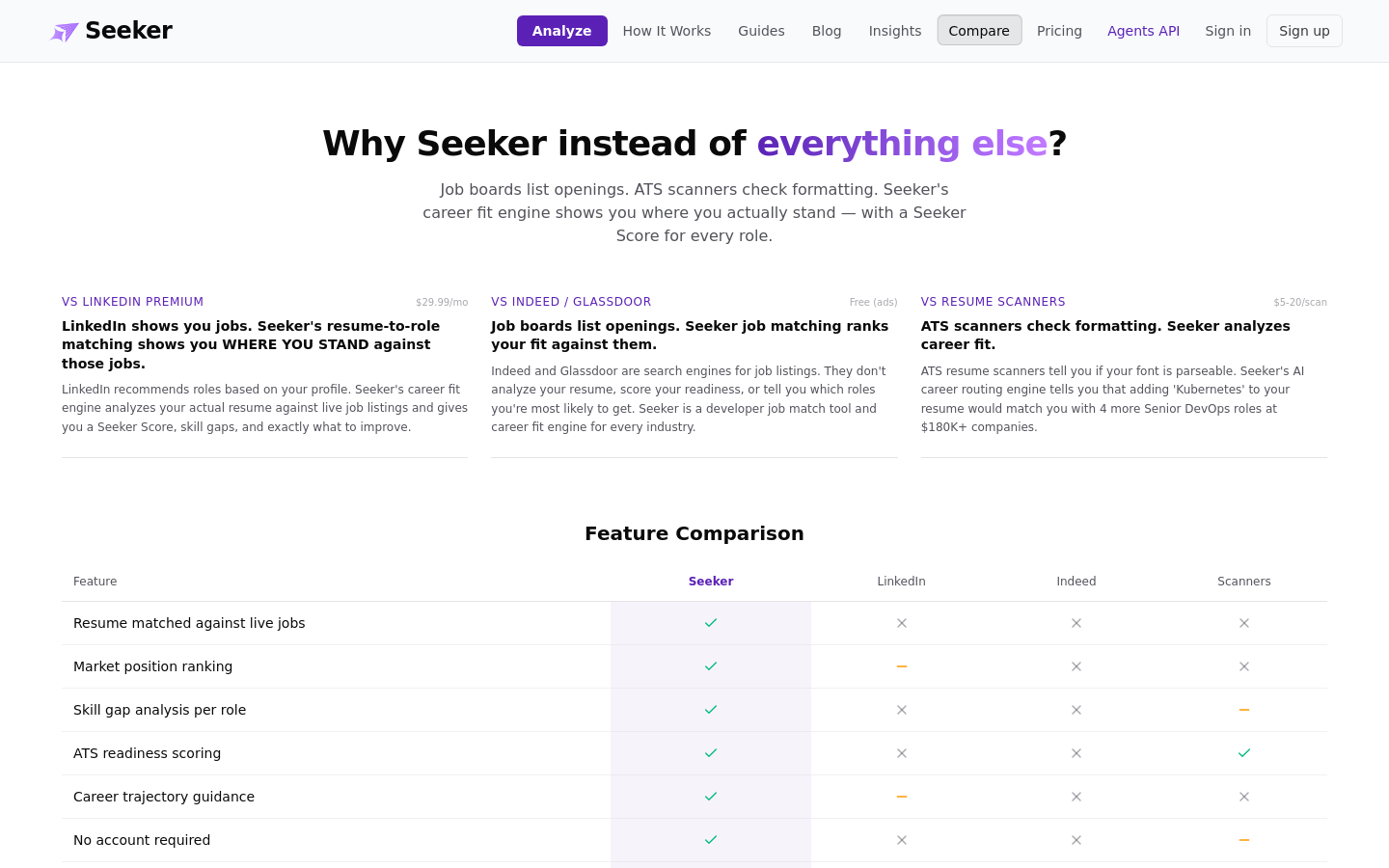Click Scanners orange dash for Skill gap analysis
Image resolution: width=1389 pixels, height=868 pixels.
point(1244,710)
